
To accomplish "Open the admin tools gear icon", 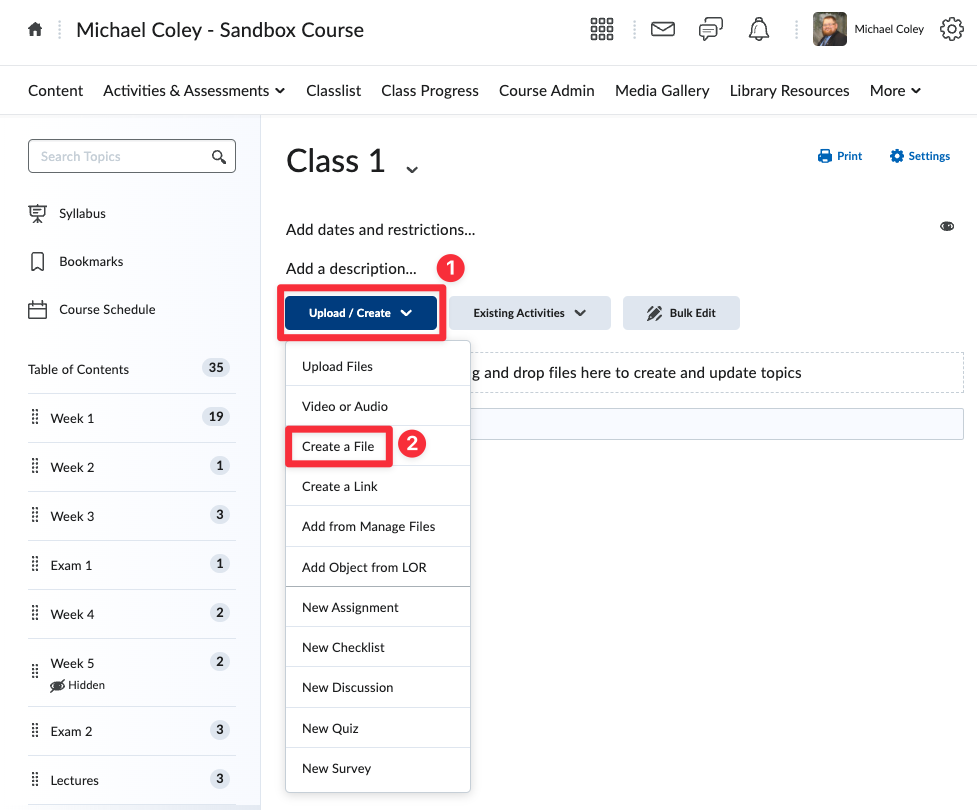I will [951, 30].
